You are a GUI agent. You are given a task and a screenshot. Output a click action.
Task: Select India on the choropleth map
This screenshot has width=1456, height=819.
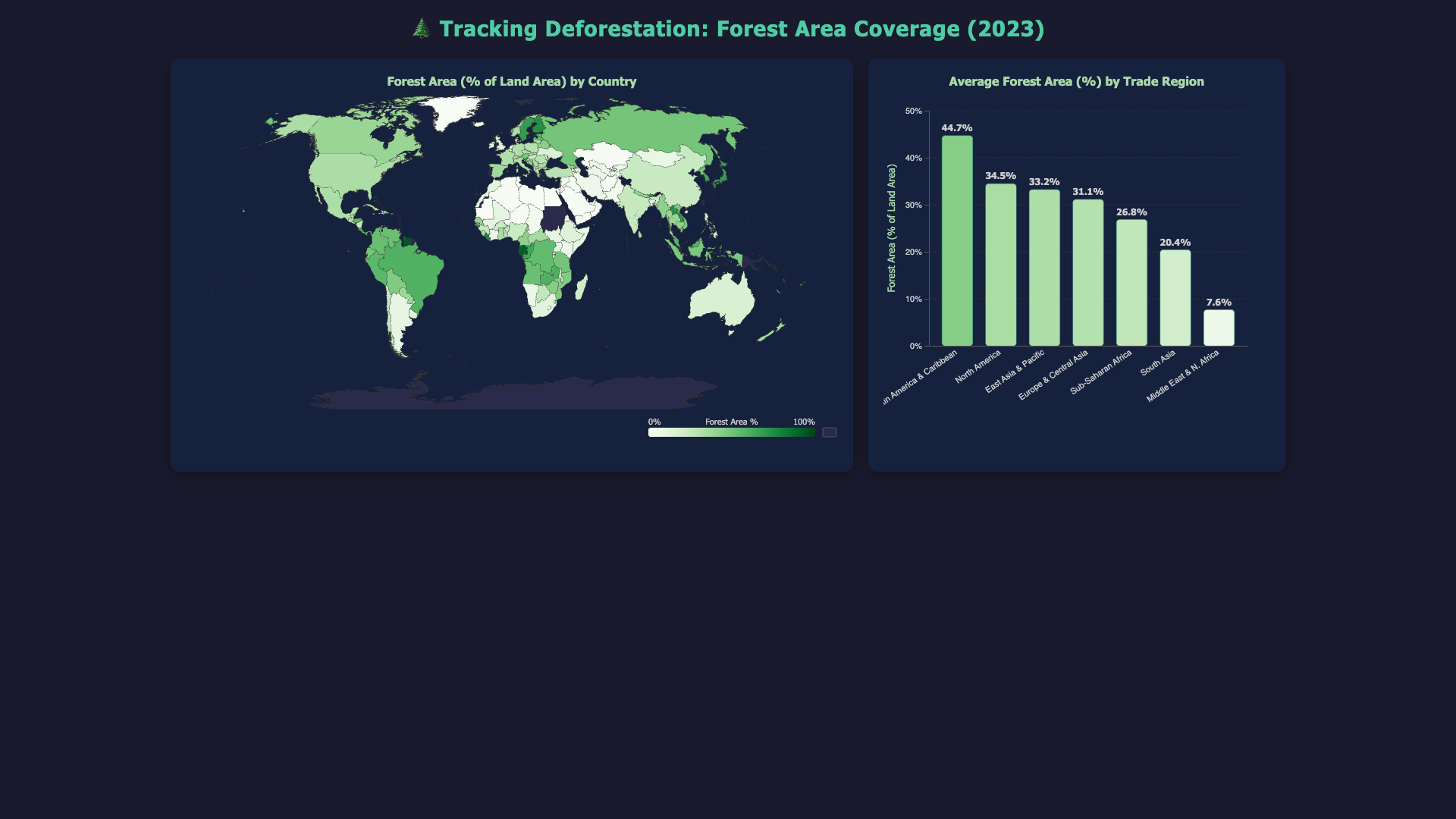[635, 209]
